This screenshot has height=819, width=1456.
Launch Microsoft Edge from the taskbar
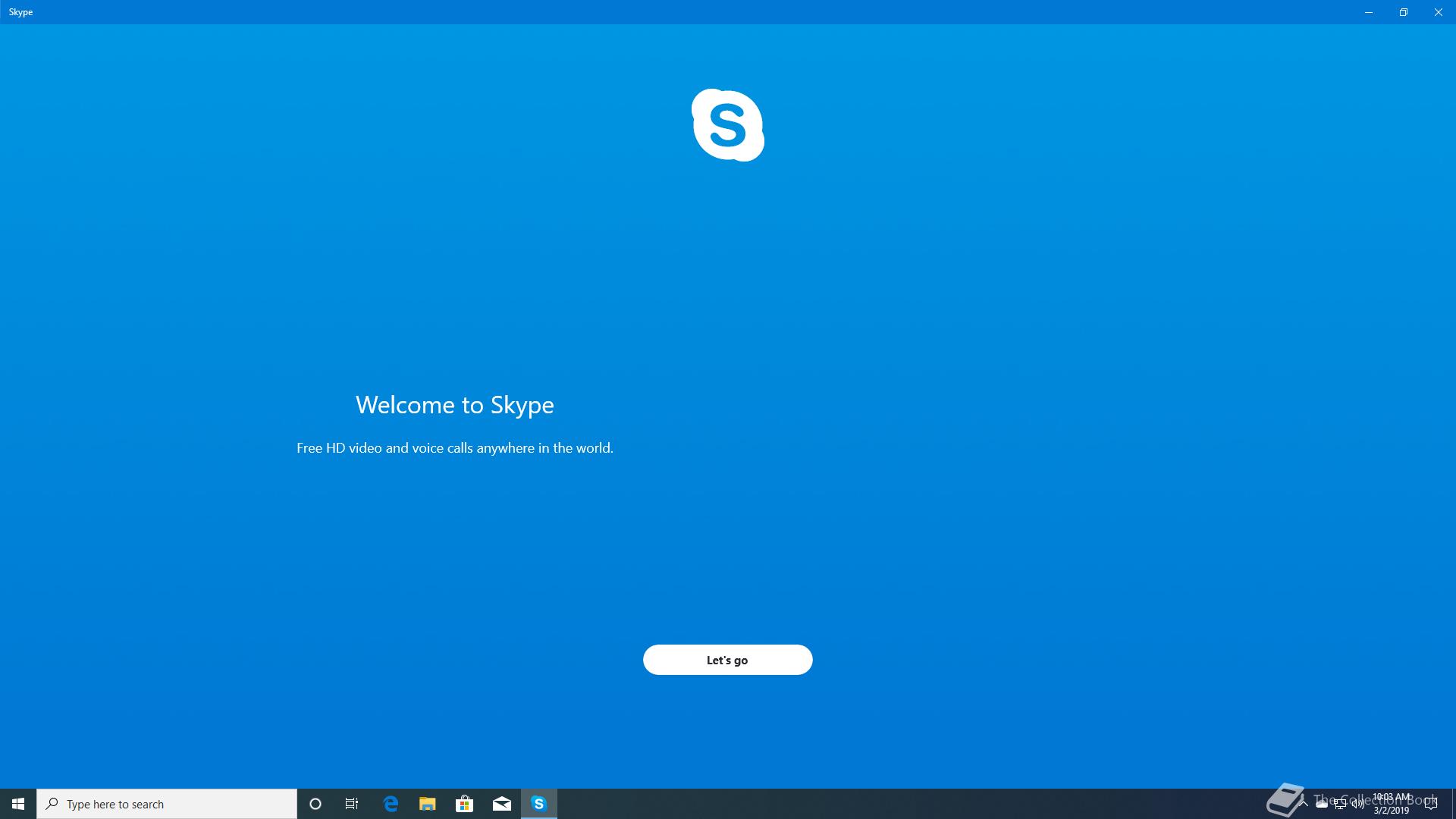pos(391,804)
